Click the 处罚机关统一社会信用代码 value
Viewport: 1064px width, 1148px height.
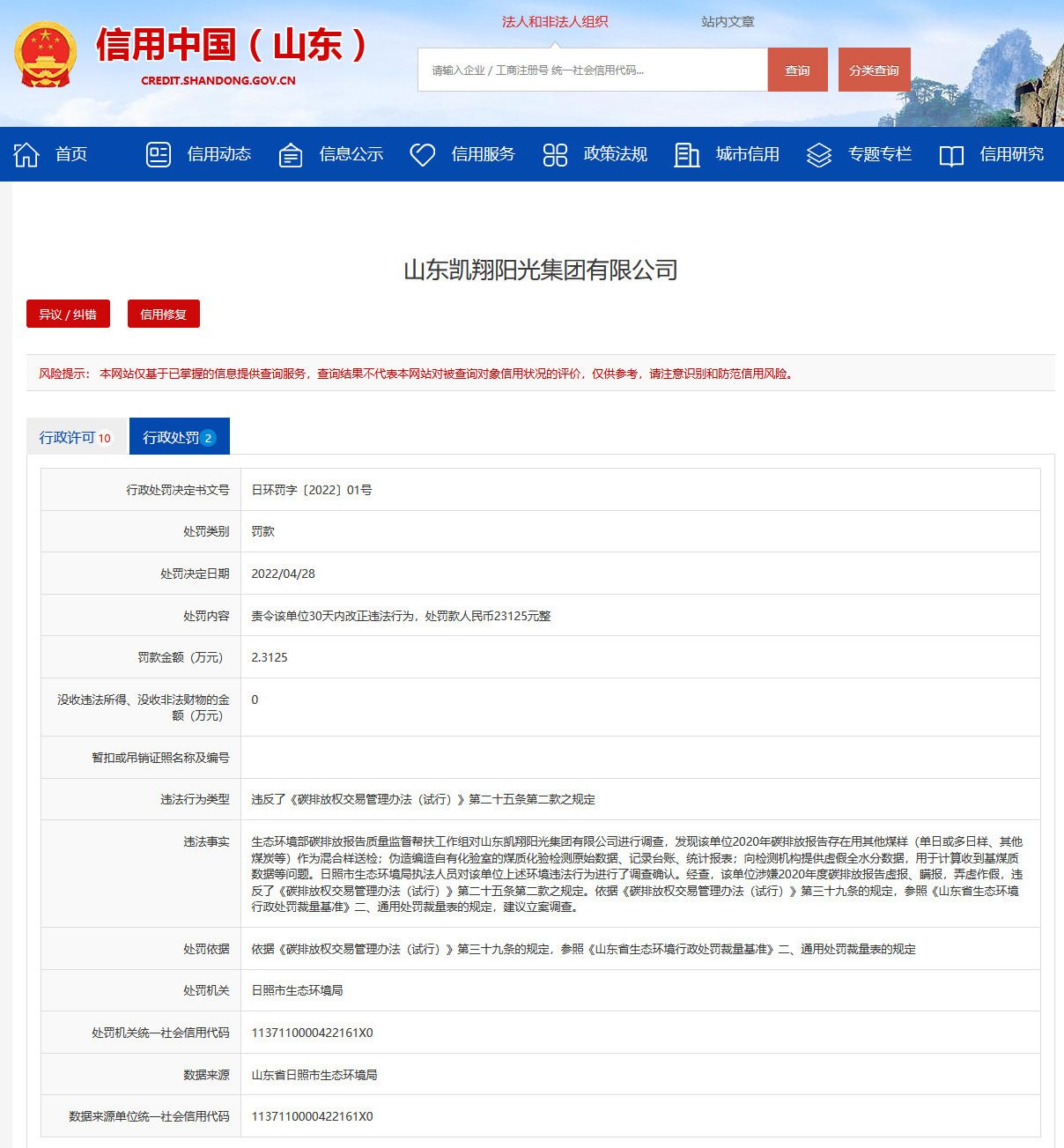coord(312,1033)
